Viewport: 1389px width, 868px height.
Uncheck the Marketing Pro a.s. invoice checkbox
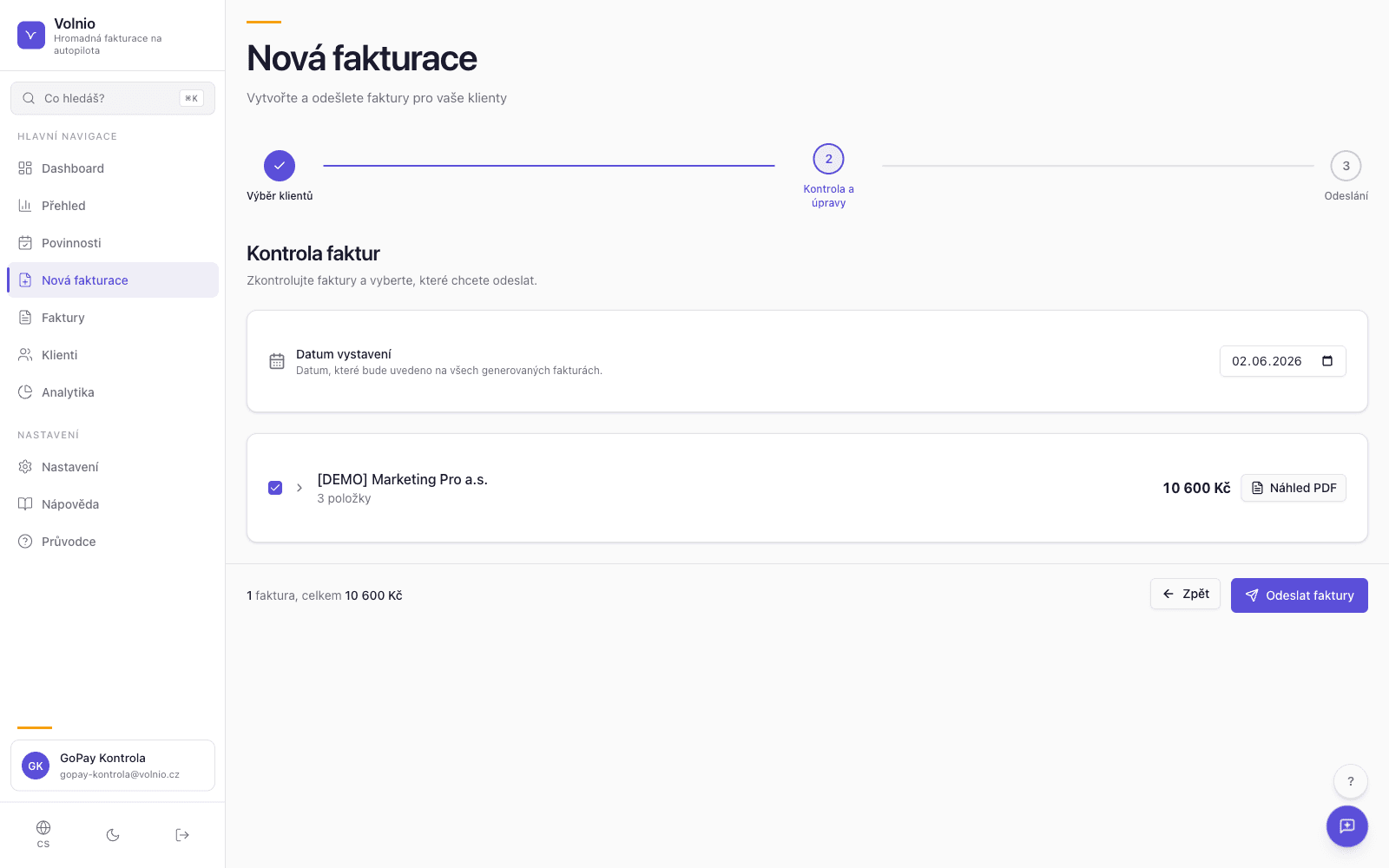pyautogui.click(x=275, y=488)
